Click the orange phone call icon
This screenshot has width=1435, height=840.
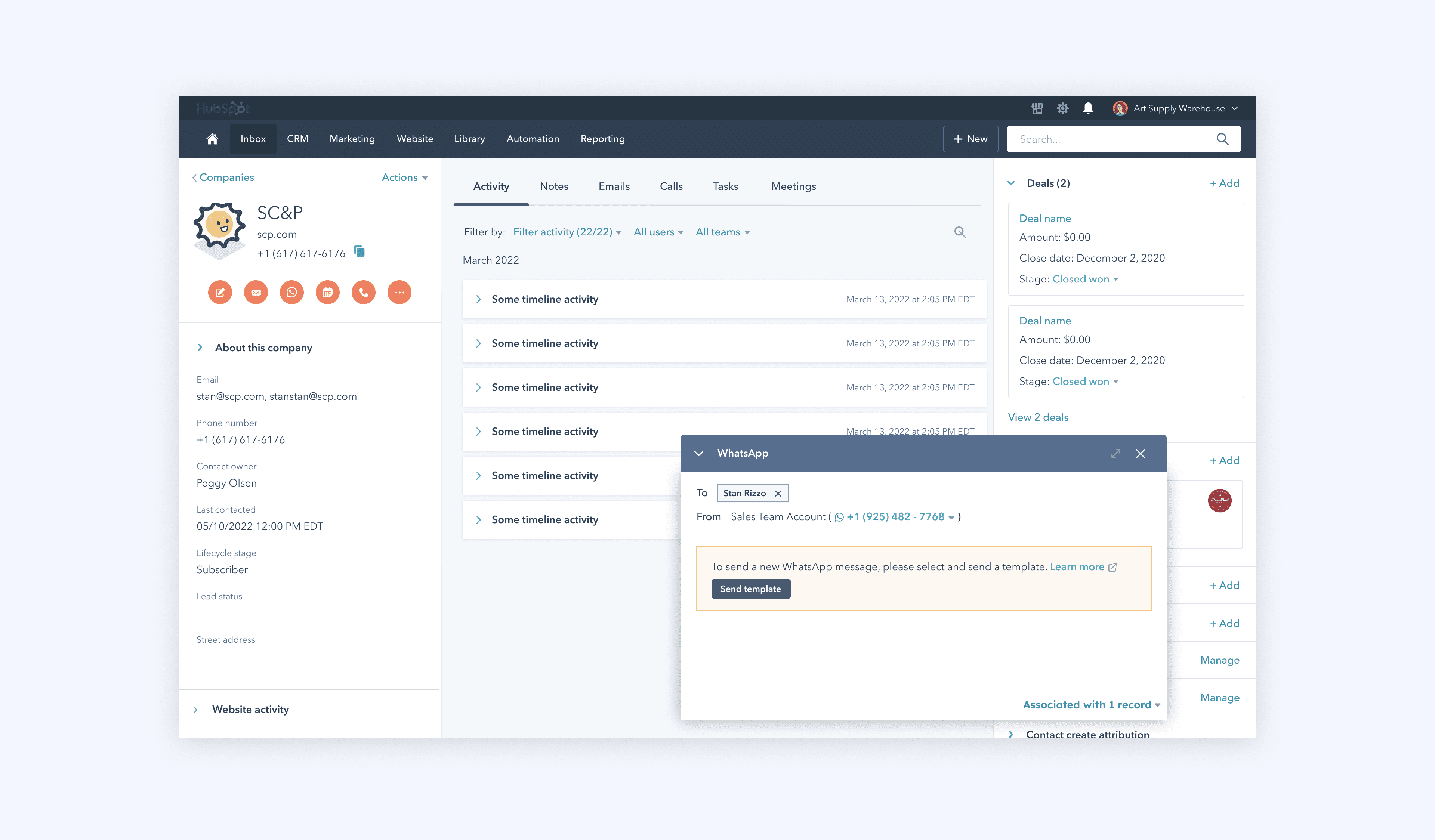click(363, 293)
